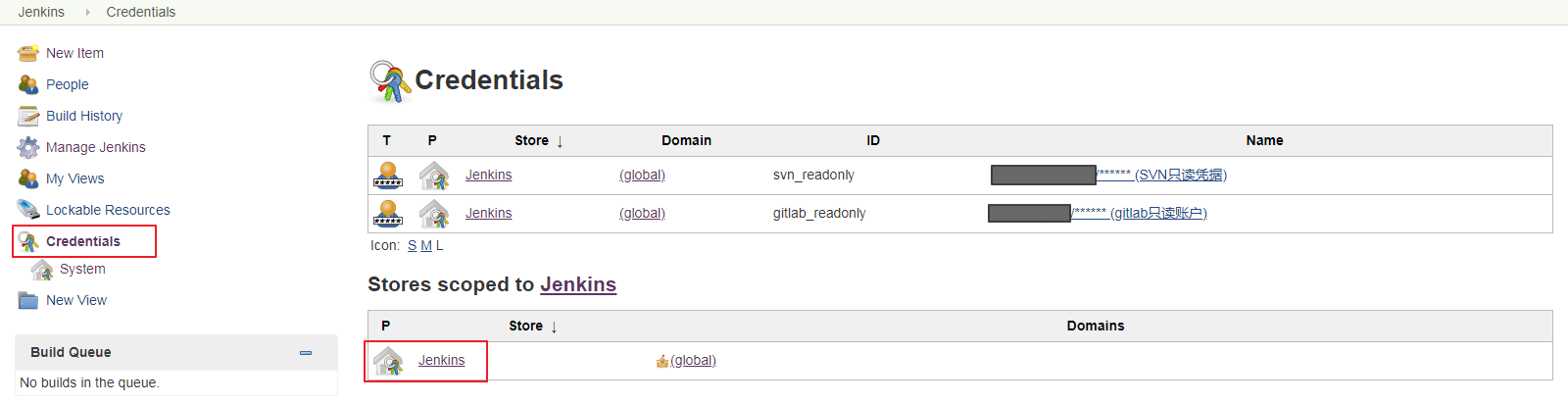This screenshot has height=404, width=1568.
Task: Select small icon size S
Action: click(412, 245)
